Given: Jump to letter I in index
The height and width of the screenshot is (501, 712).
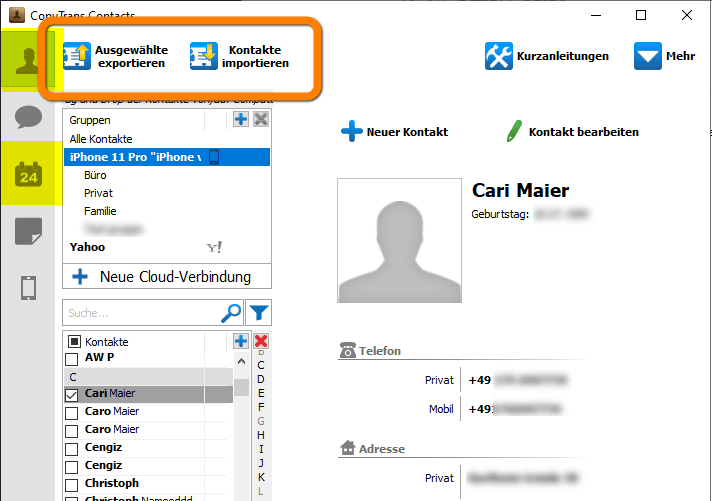Looking at the screenshot, I should pyautogui.click(x=261, y=449).
